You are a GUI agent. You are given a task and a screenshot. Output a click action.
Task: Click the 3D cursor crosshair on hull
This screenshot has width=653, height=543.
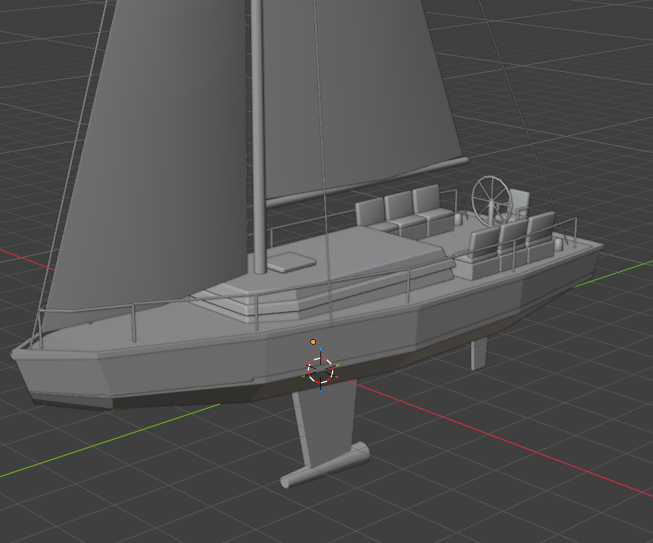pos(320,370)
